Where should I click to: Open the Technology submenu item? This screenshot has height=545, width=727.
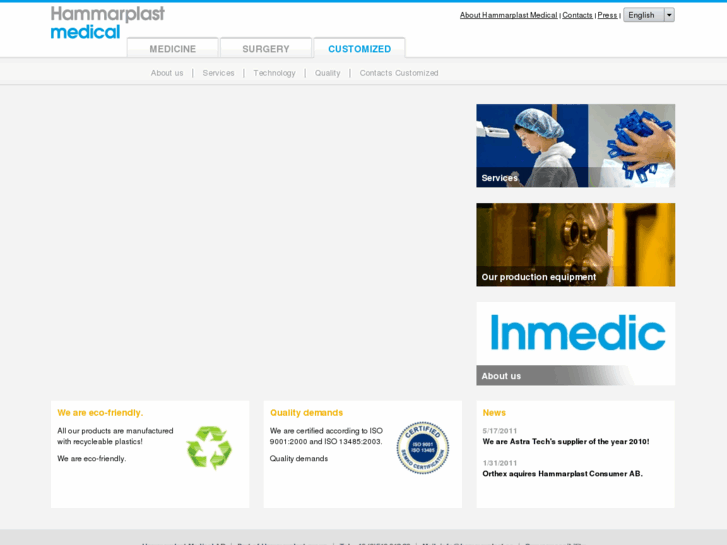pyautogui.click(x=274, y=73)
